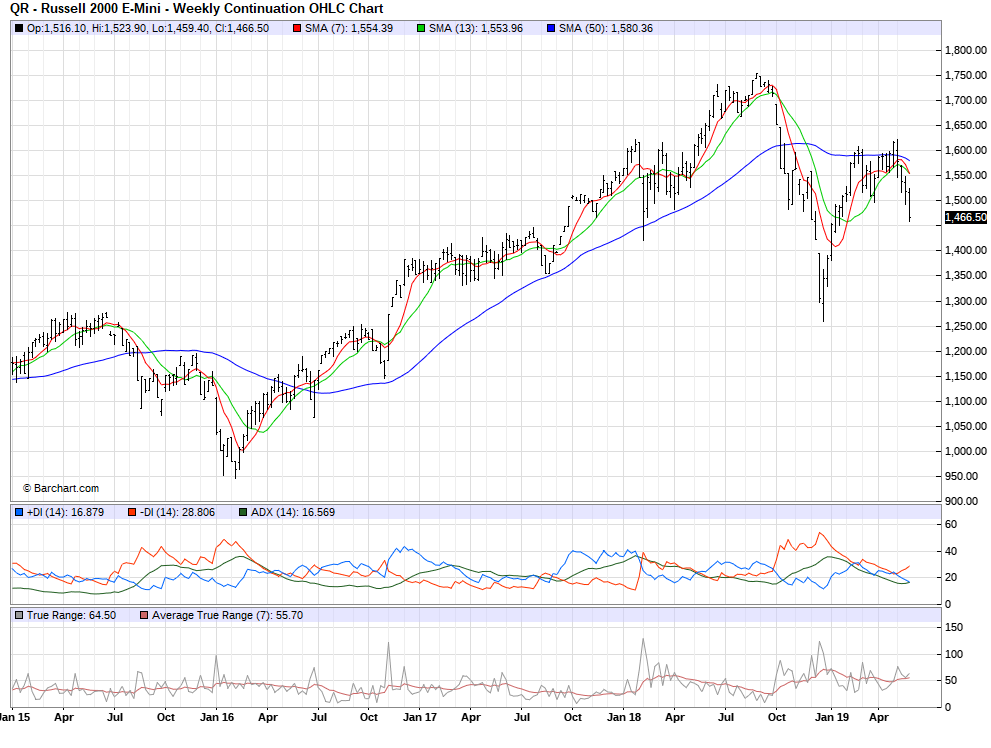Click the Average True Range (7) legend square

145,615
